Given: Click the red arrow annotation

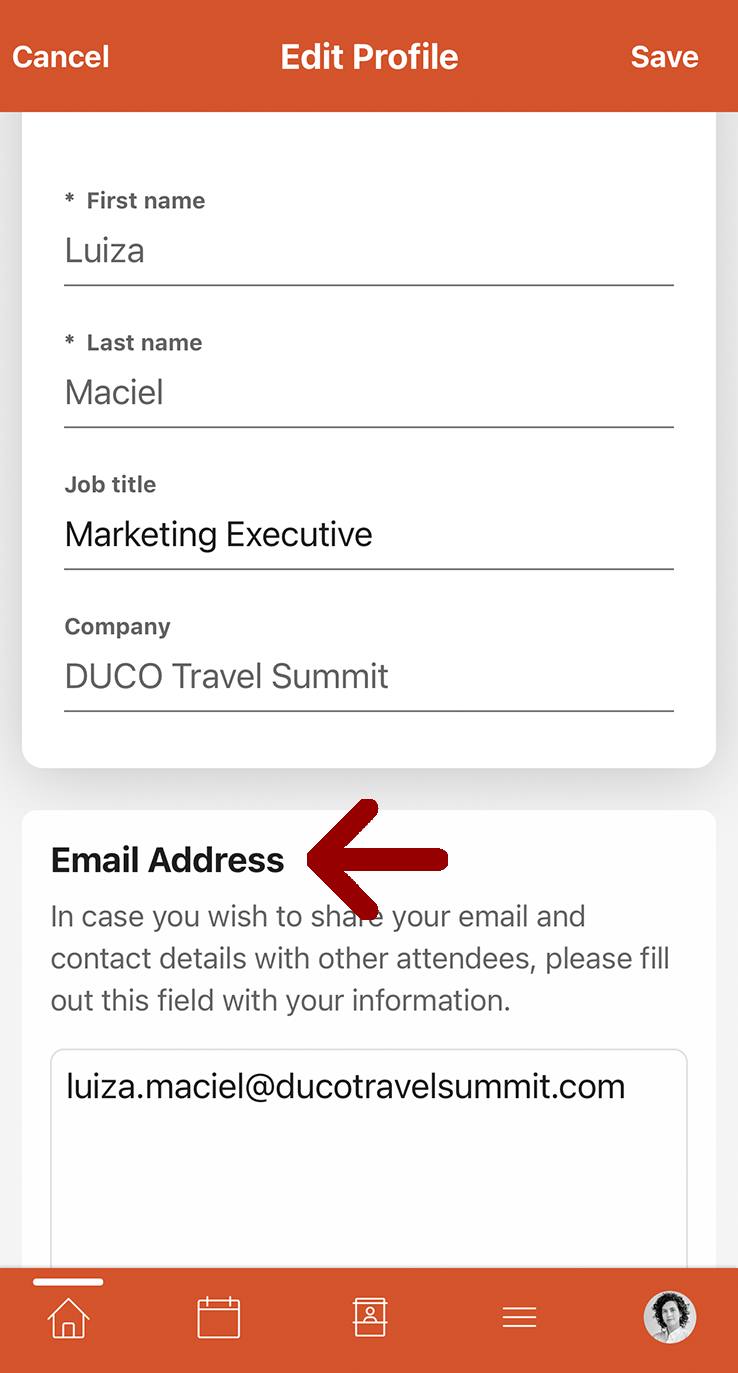Looking at the screenshot, I should pyautogui.click(x=377, y=859).
